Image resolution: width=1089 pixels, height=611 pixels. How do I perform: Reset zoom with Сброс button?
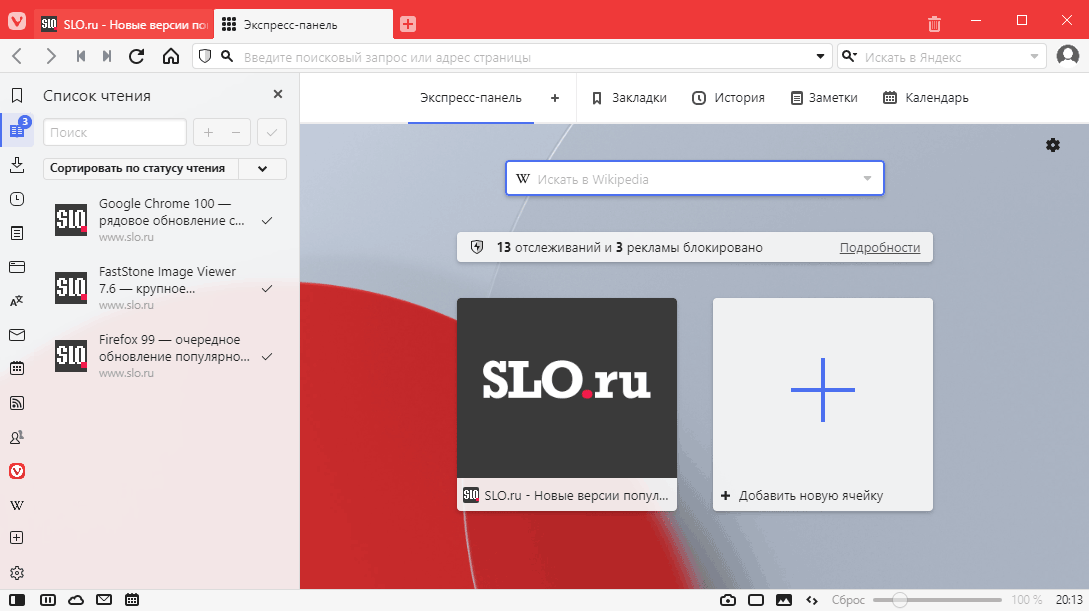coord(848,600)
